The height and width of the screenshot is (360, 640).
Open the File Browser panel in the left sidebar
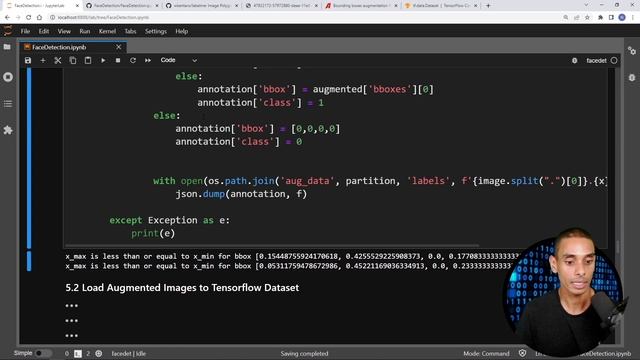[7, 47]
